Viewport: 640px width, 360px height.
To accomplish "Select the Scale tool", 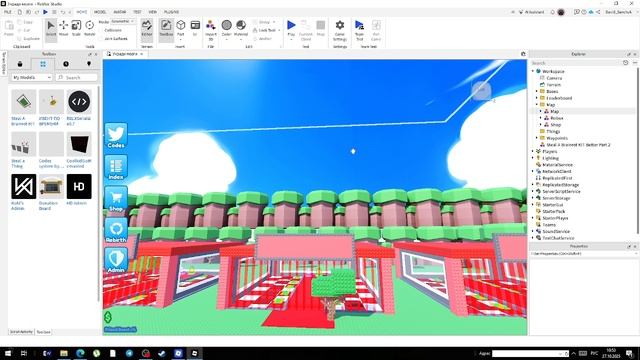I will (76, 29).
